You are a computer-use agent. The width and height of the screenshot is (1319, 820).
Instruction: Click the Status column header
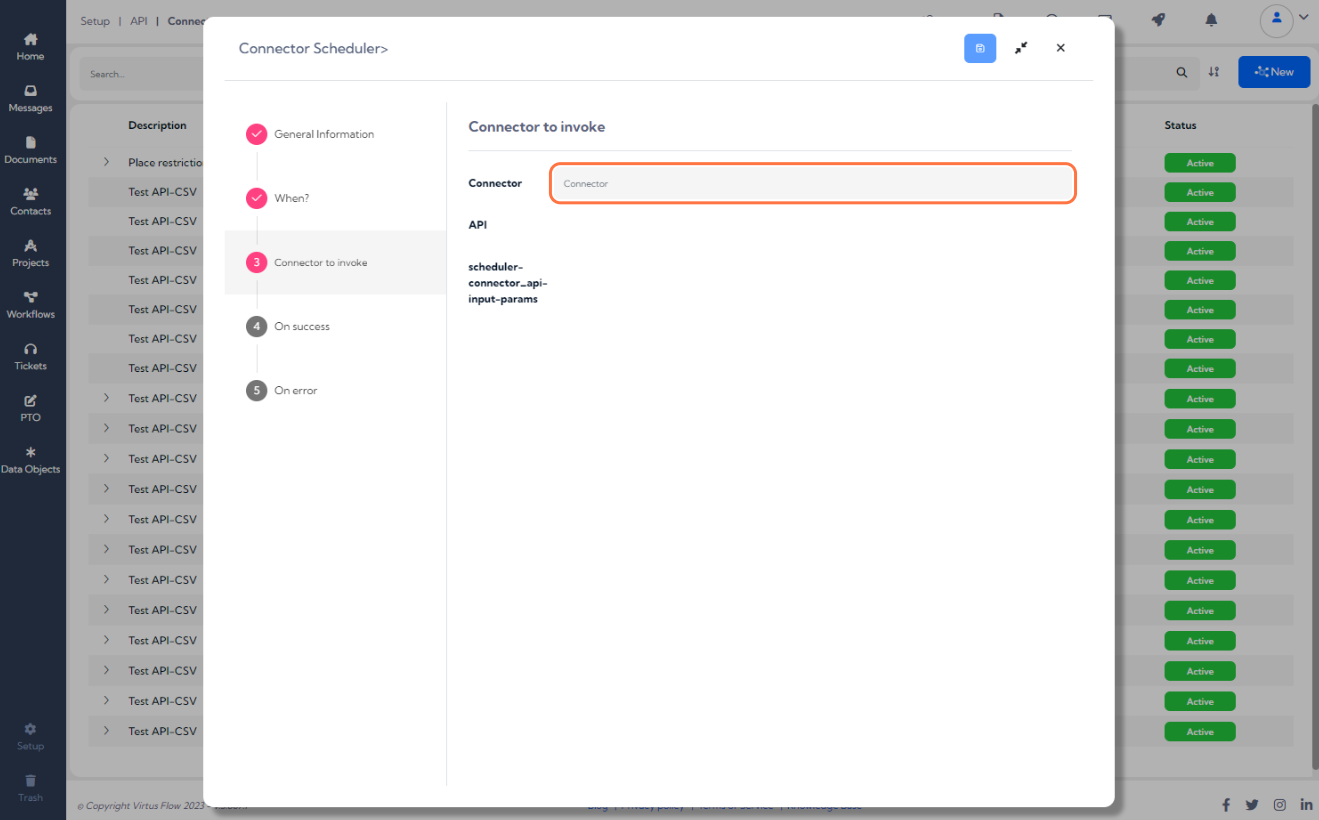tap(1180, 125)
